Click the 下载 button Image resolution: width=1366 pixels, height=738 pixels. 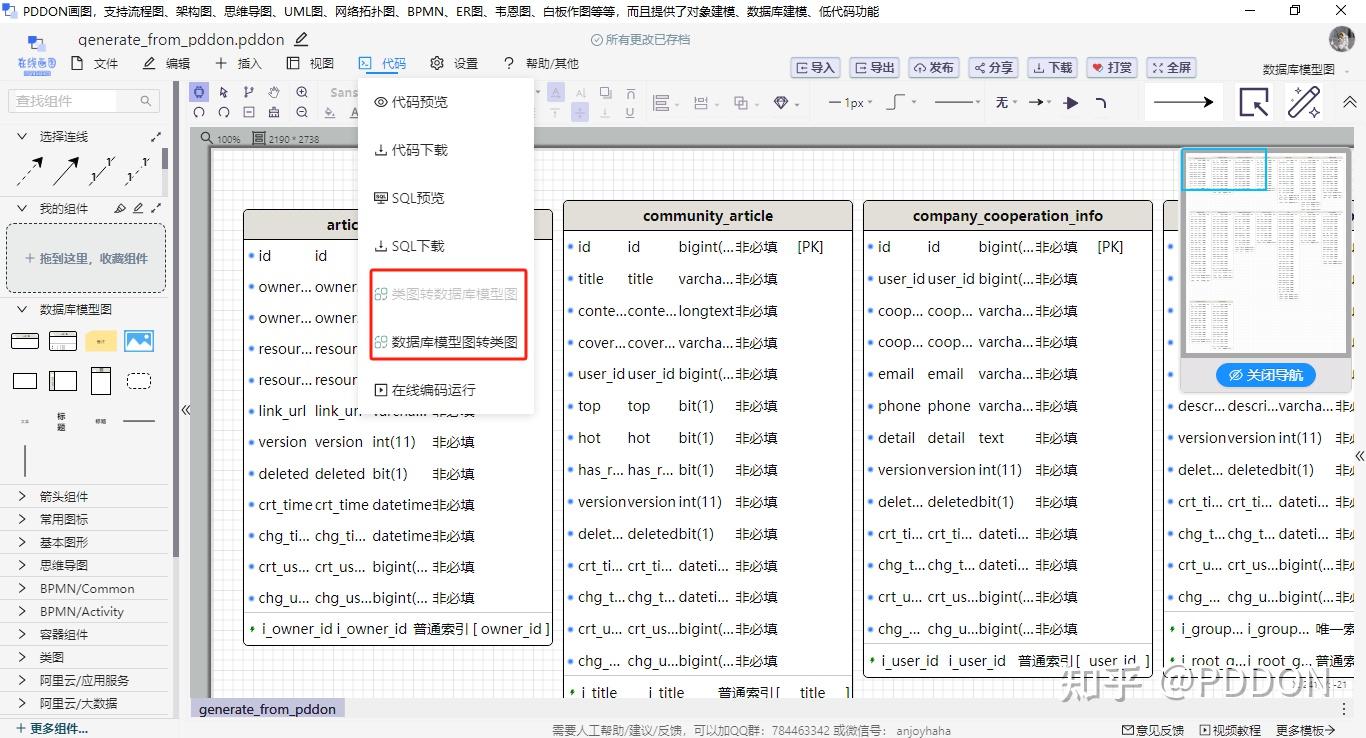tap(1052, 67)
